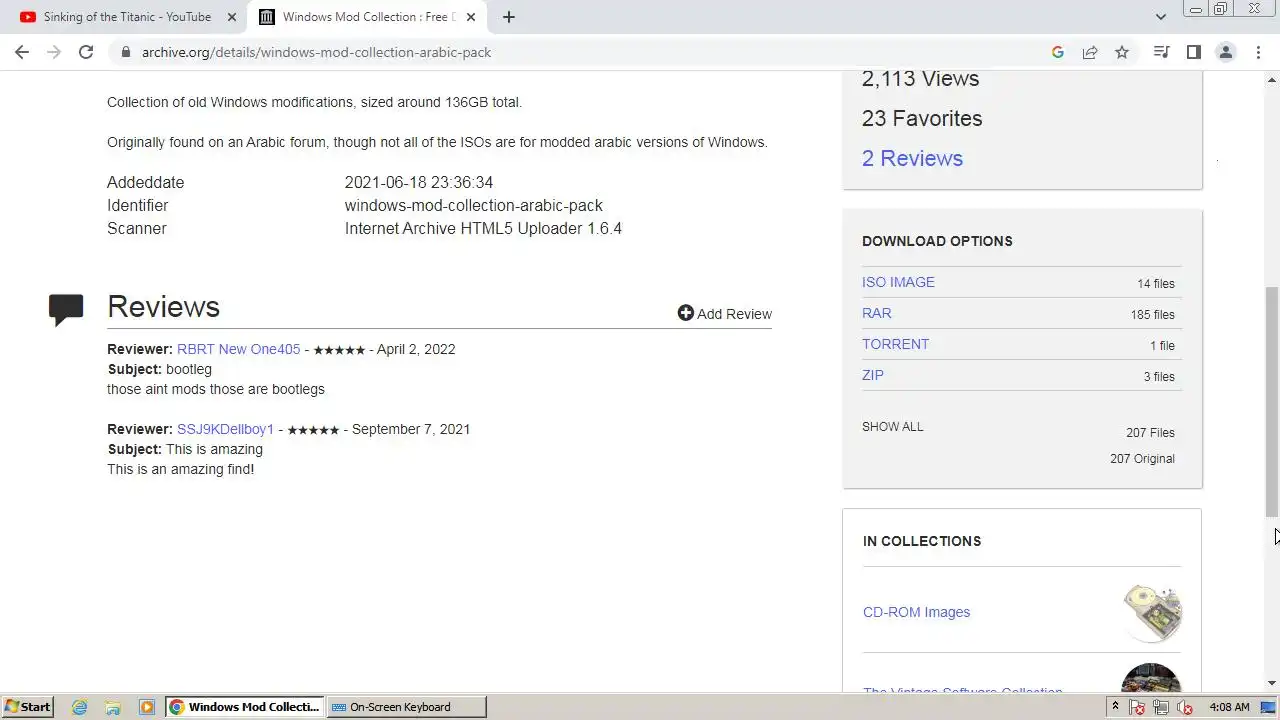Image resolution: width=1280 pixels, height=720 pixels.
Task: Open the ZIP download option
Action: click(x=872, y=375)
